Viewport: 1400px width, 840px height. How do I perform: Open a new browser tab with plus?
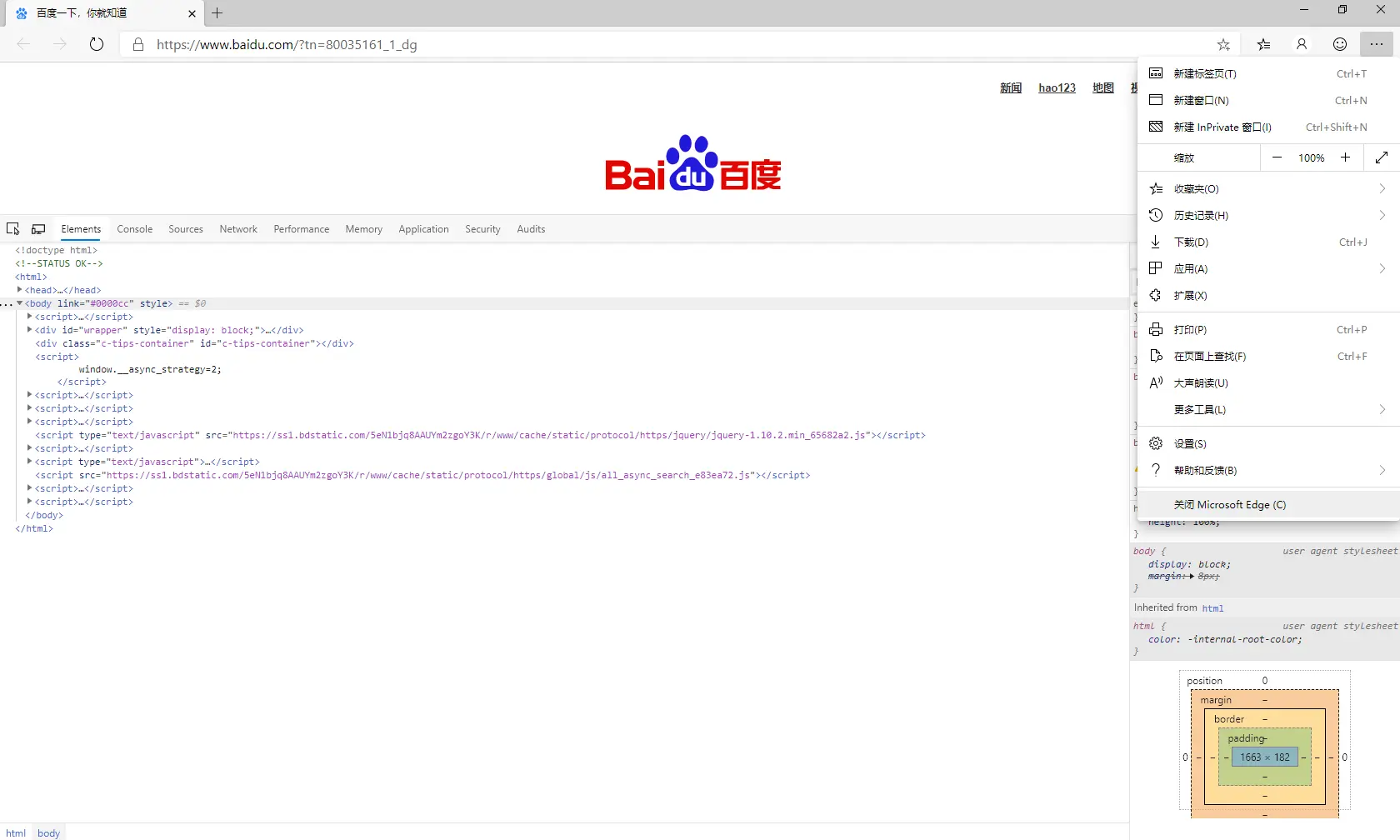coord(217,12)
